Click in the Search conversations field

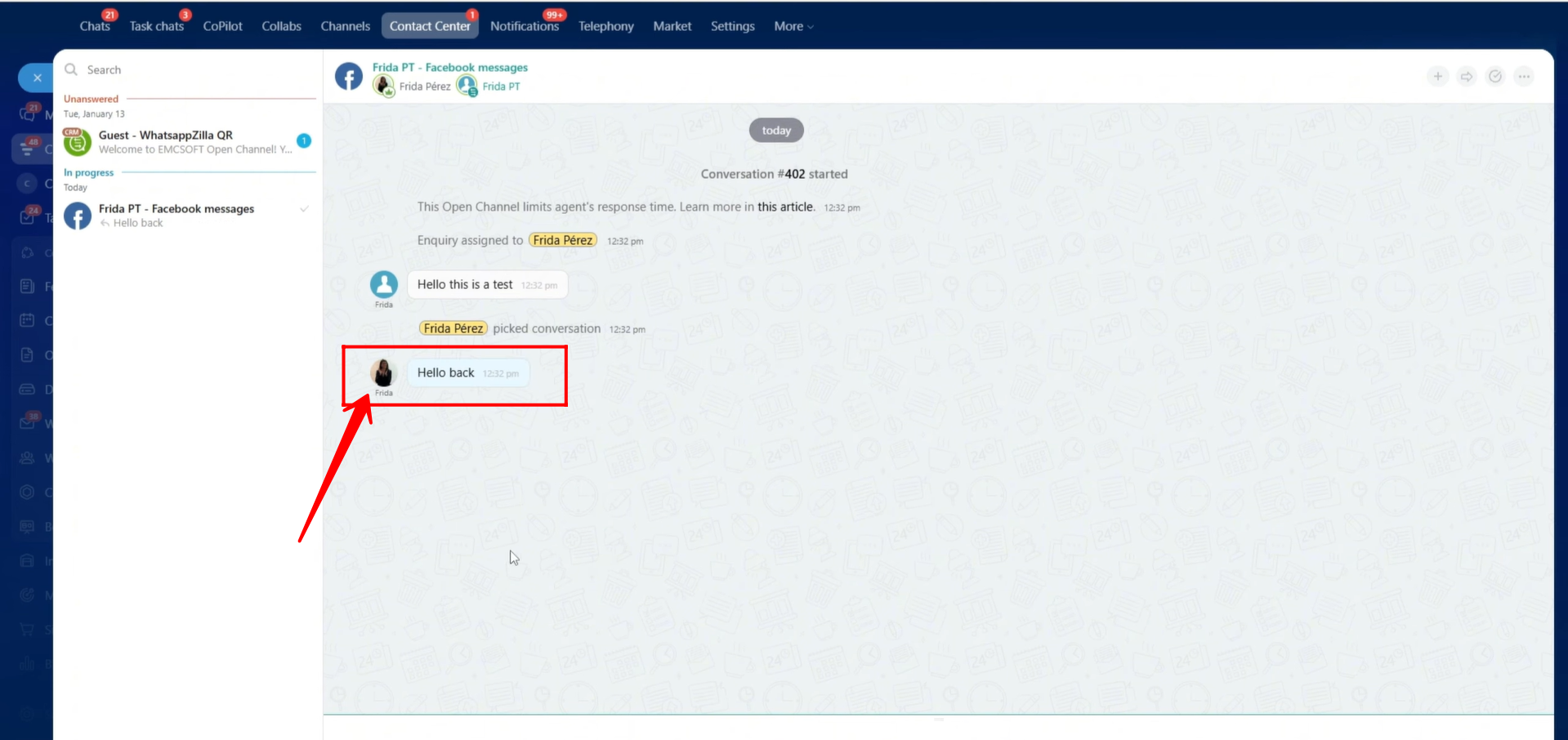pos(196,70)
